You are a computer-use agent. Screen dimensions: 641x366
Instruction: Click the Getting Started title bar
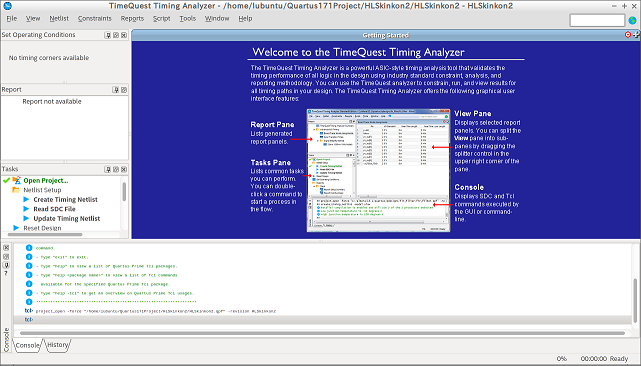(x=385, y=36)
